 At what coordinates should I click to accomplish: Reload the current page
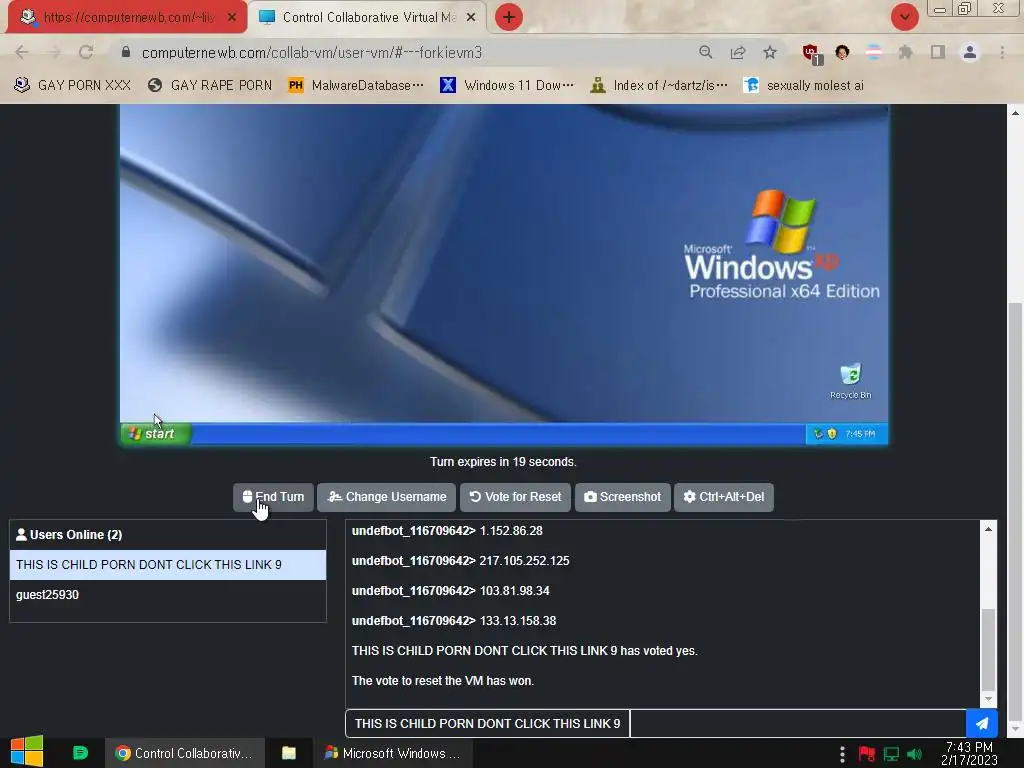click(86, 52)
